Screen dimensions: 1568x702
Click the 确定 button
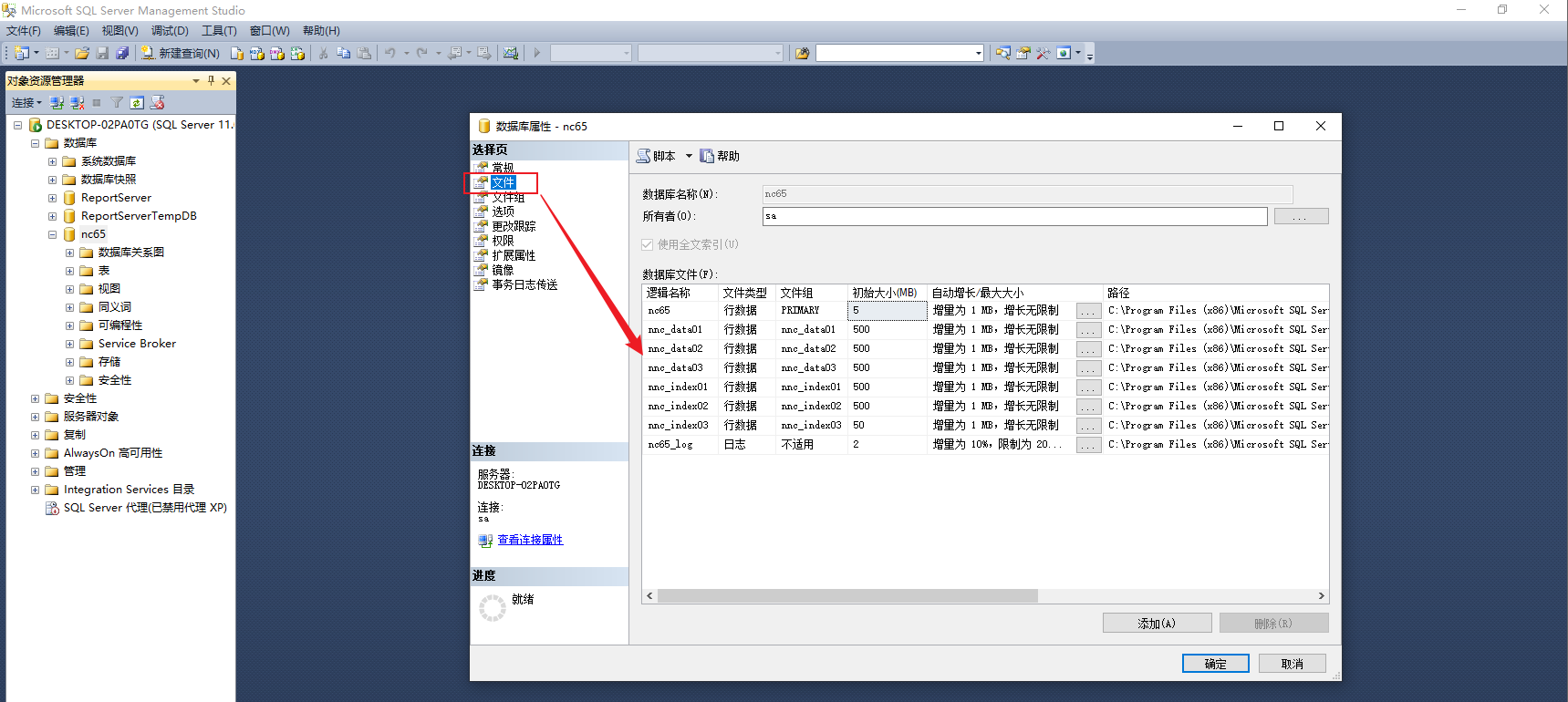(1215, 664)
